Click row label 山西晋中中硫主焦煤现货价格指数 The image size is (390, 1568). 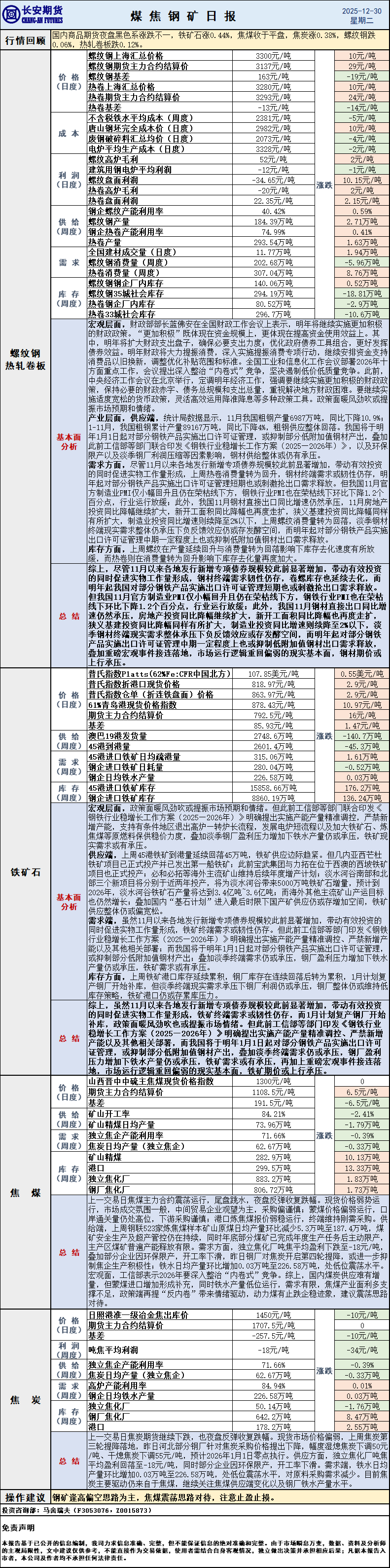(x=151, y=1081)
